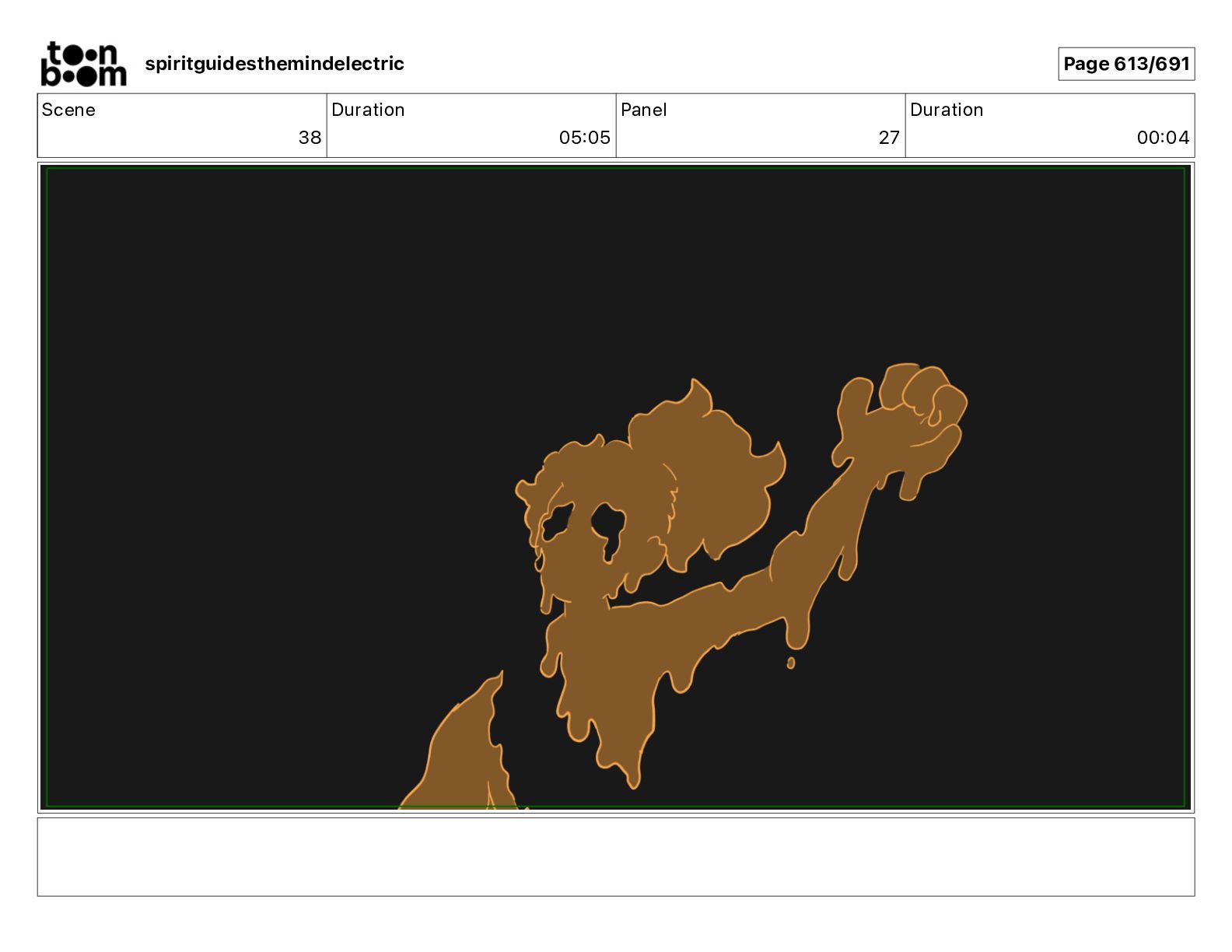
Task: Click the Toon Boom logo
Action: (83, 64)
